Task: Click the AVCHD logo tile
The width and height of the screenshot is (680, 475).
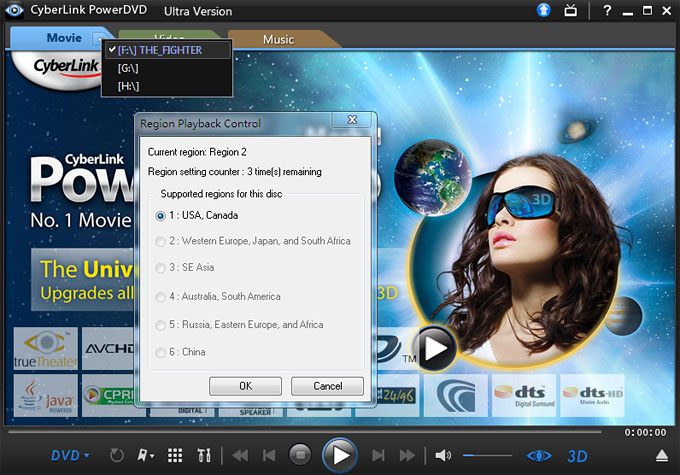Action: pos(108,348)
